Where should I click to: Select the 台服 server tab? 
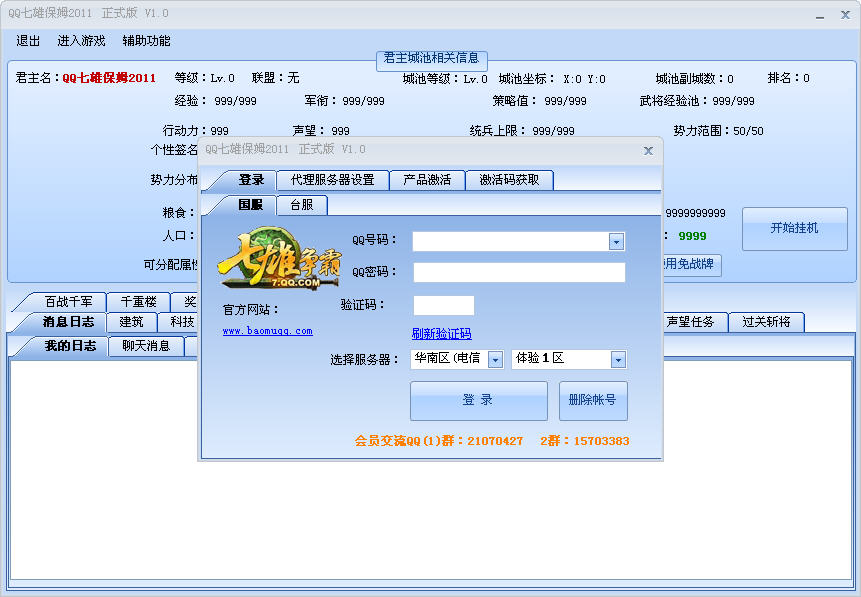pos(302,205)
